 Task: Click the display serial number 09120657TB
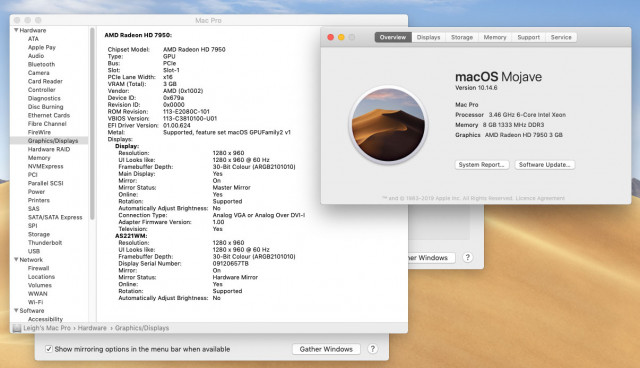pos(230,264)
